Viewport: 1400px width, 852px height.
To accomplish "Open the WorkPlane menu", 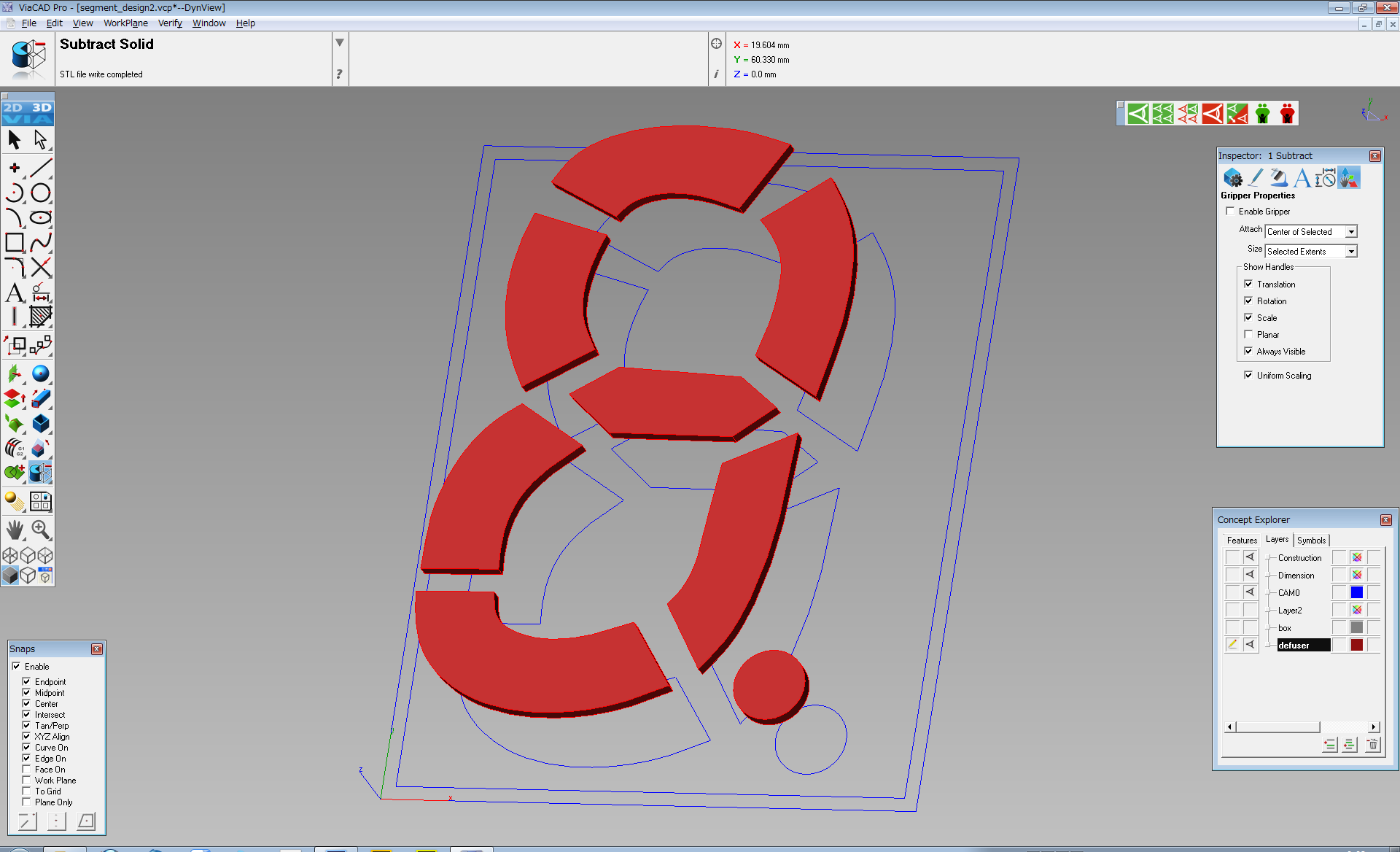I will [x=125, y=23].
